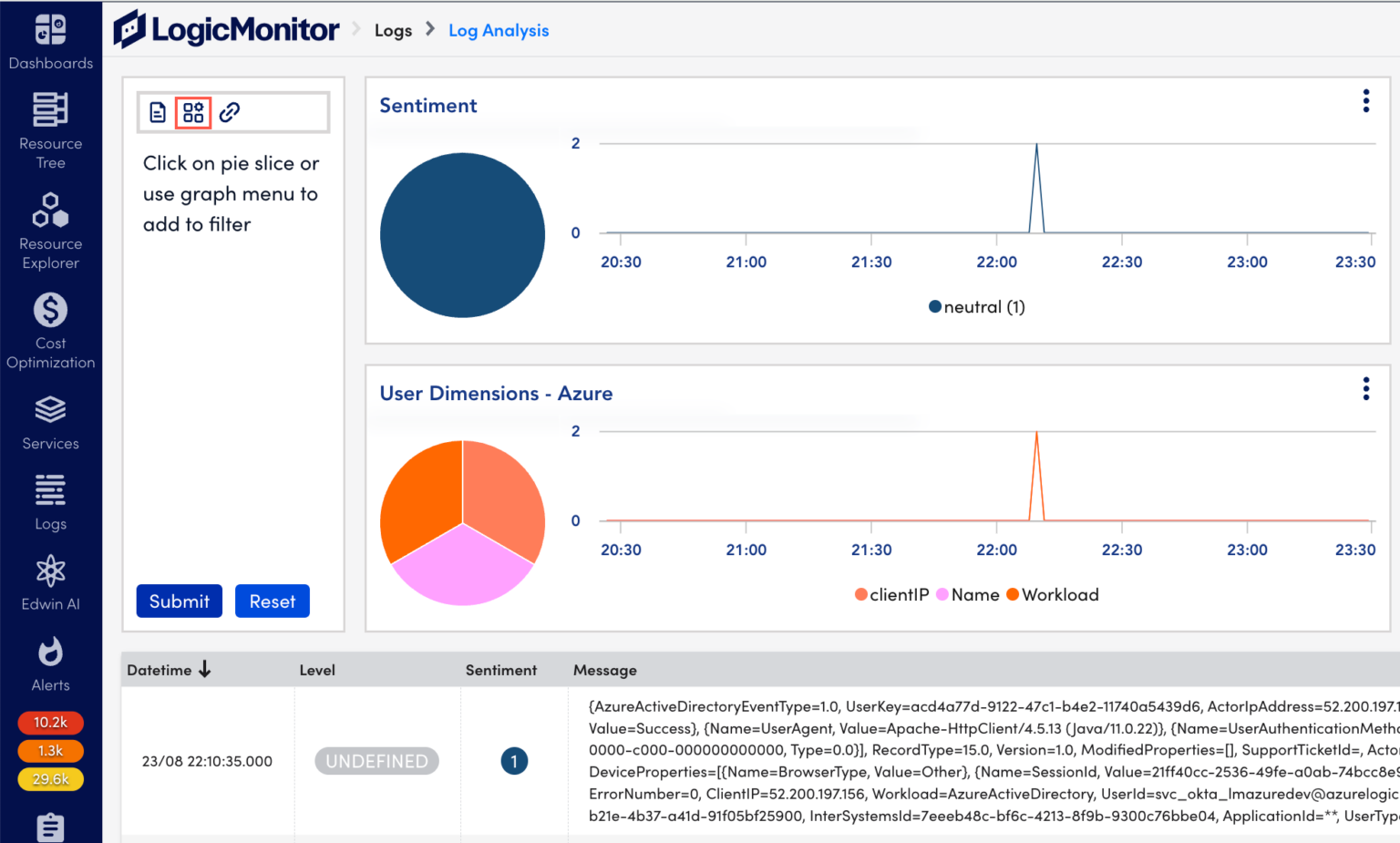The width and height of the screenshot is (1400, 843).
Task: Toggle the neutral sentiment legend item
Action: [x=975, y=306]
